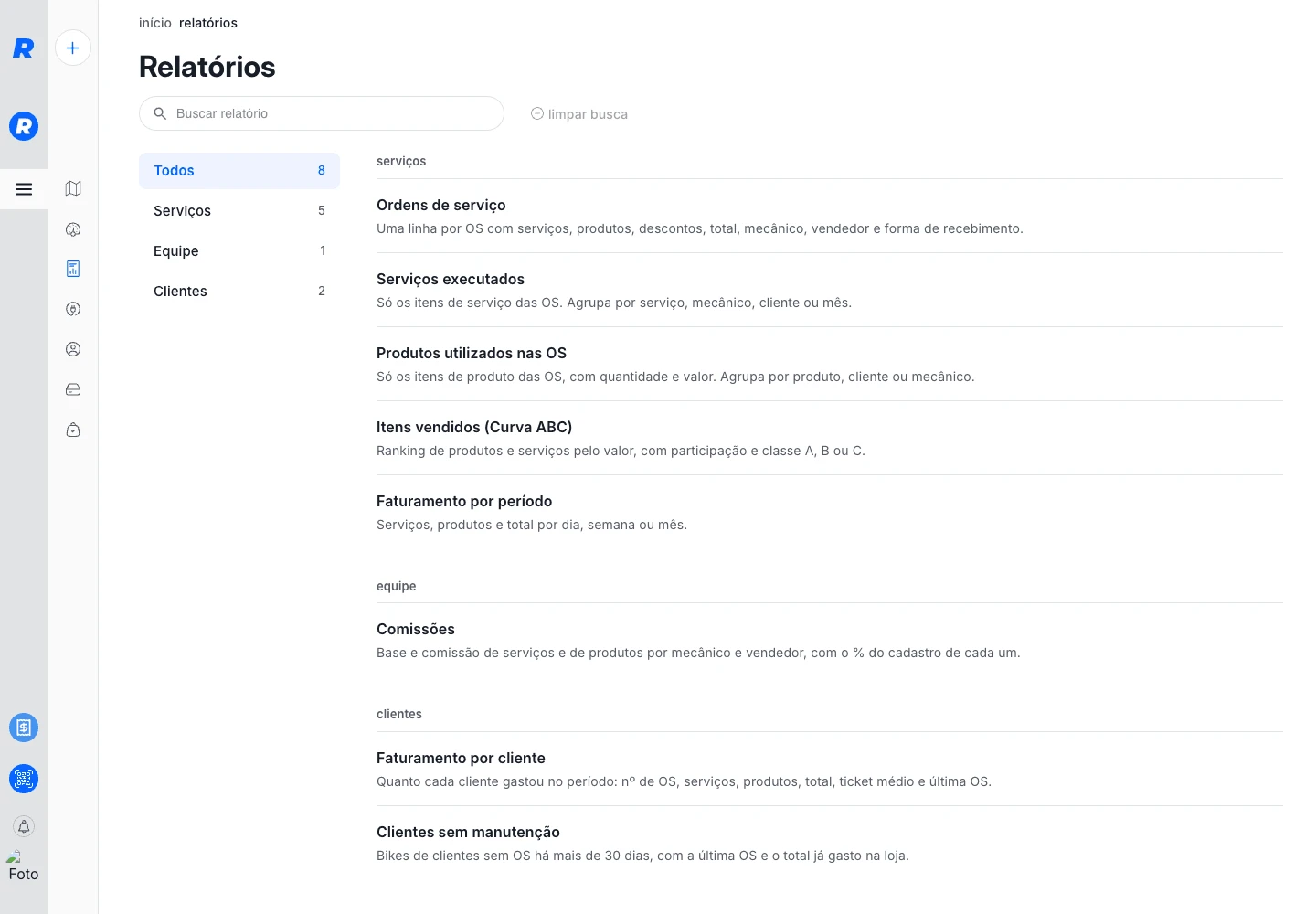Click the card icon in the navigation rail

[73, 389]
